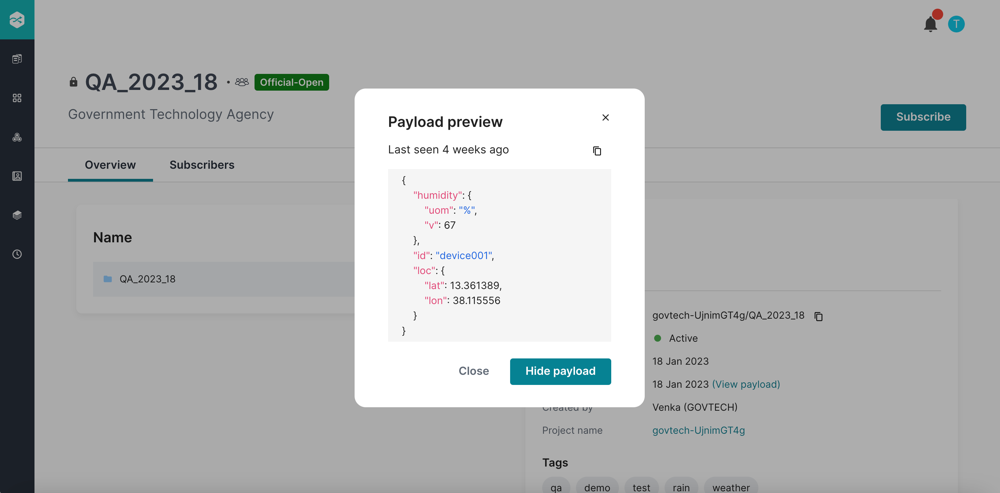This screenshot has height=493, width=1000.
Task: Open the govtech-UjnimGT4g project link
Action: [x=698, y=430]
